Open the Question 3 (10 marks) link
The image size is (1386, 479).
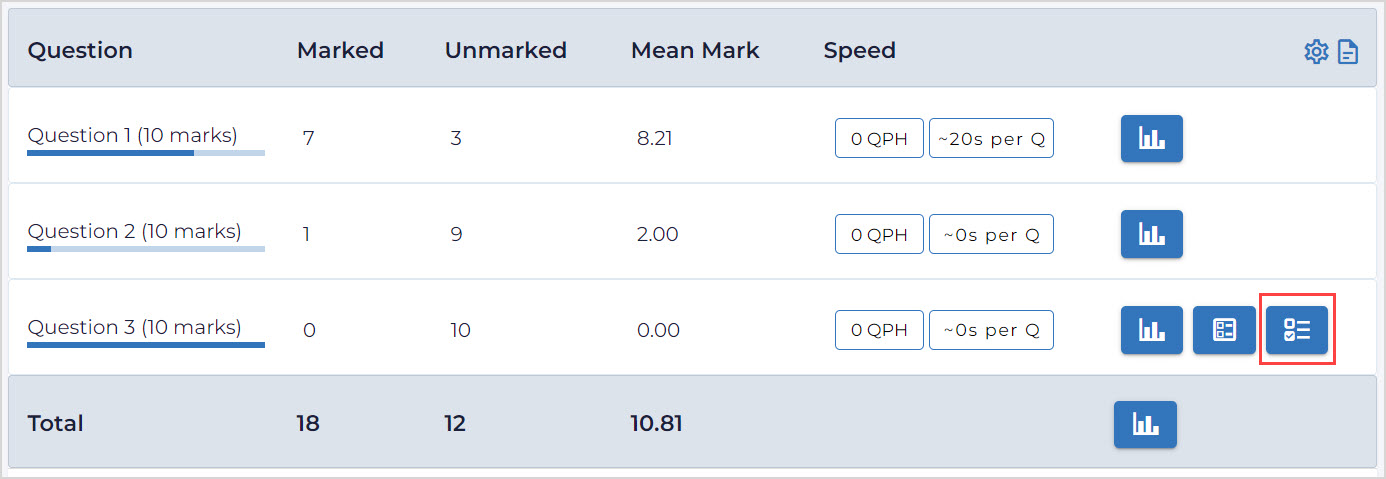[134, 327]
